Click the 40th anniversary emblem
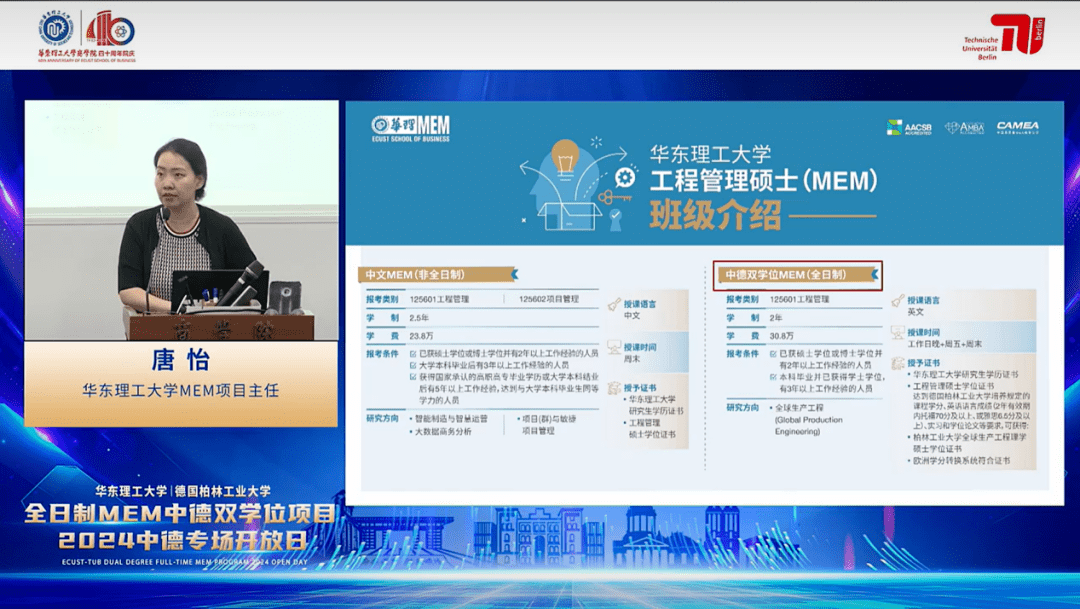This screenshot has height=609, width=1080. coord(110,29)
